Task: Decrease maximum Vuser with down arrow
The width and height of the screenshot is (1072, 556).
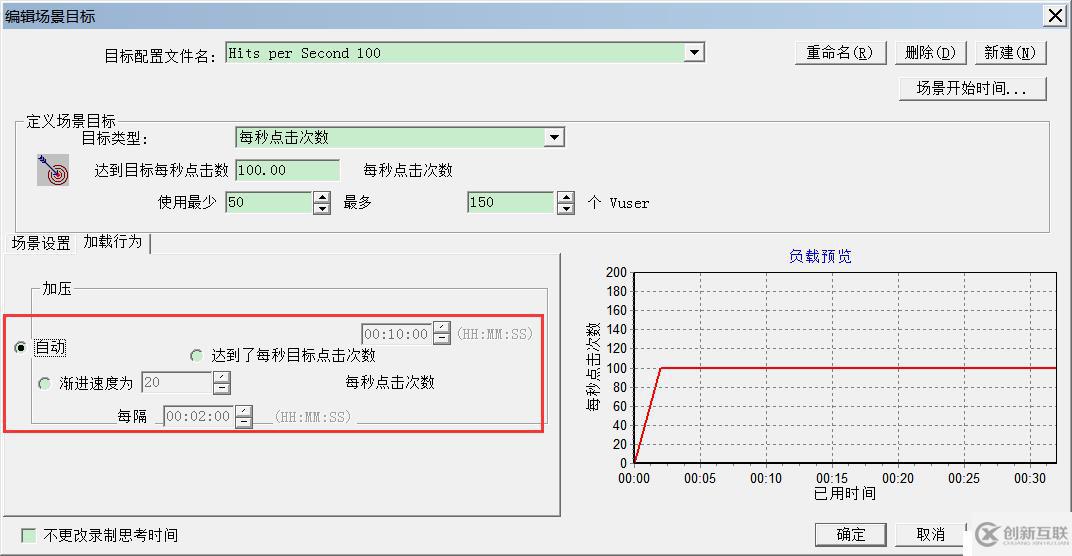Action: (565, 208)
